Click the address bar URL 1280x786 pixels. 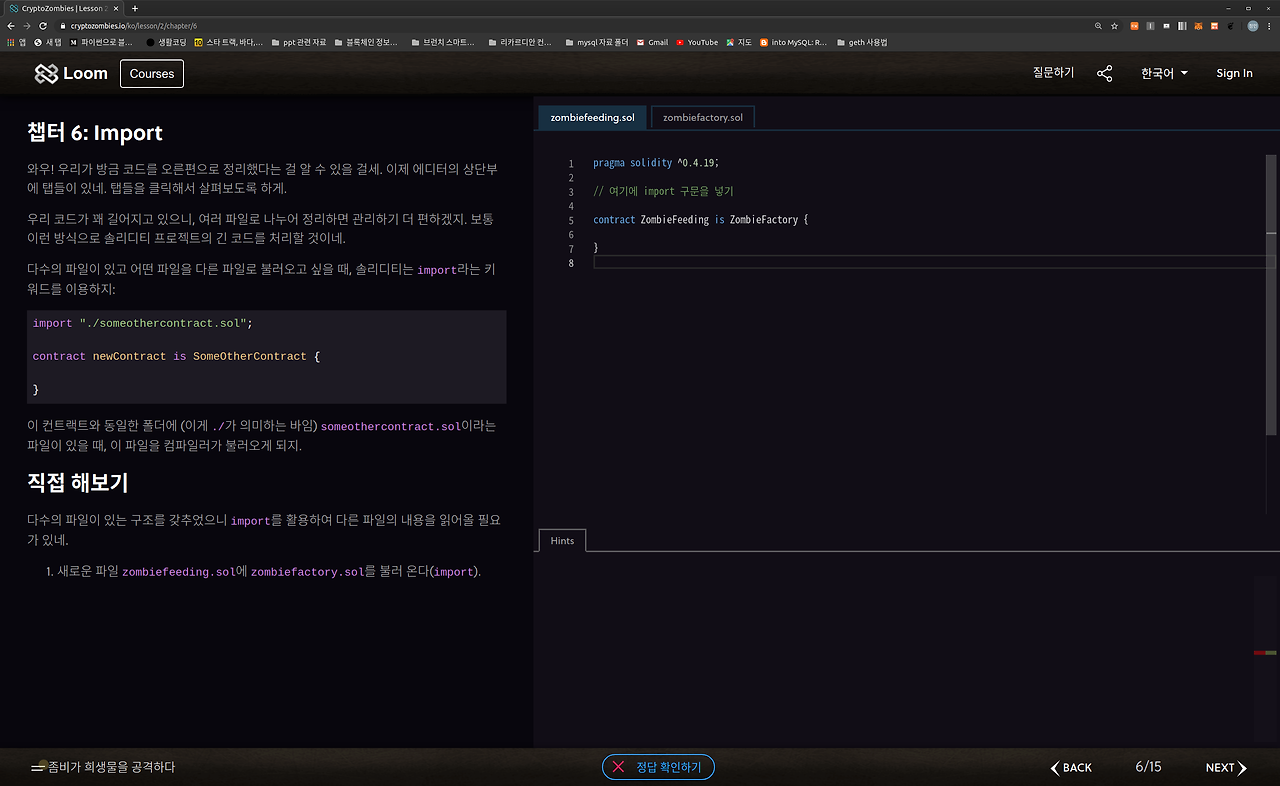134,25
